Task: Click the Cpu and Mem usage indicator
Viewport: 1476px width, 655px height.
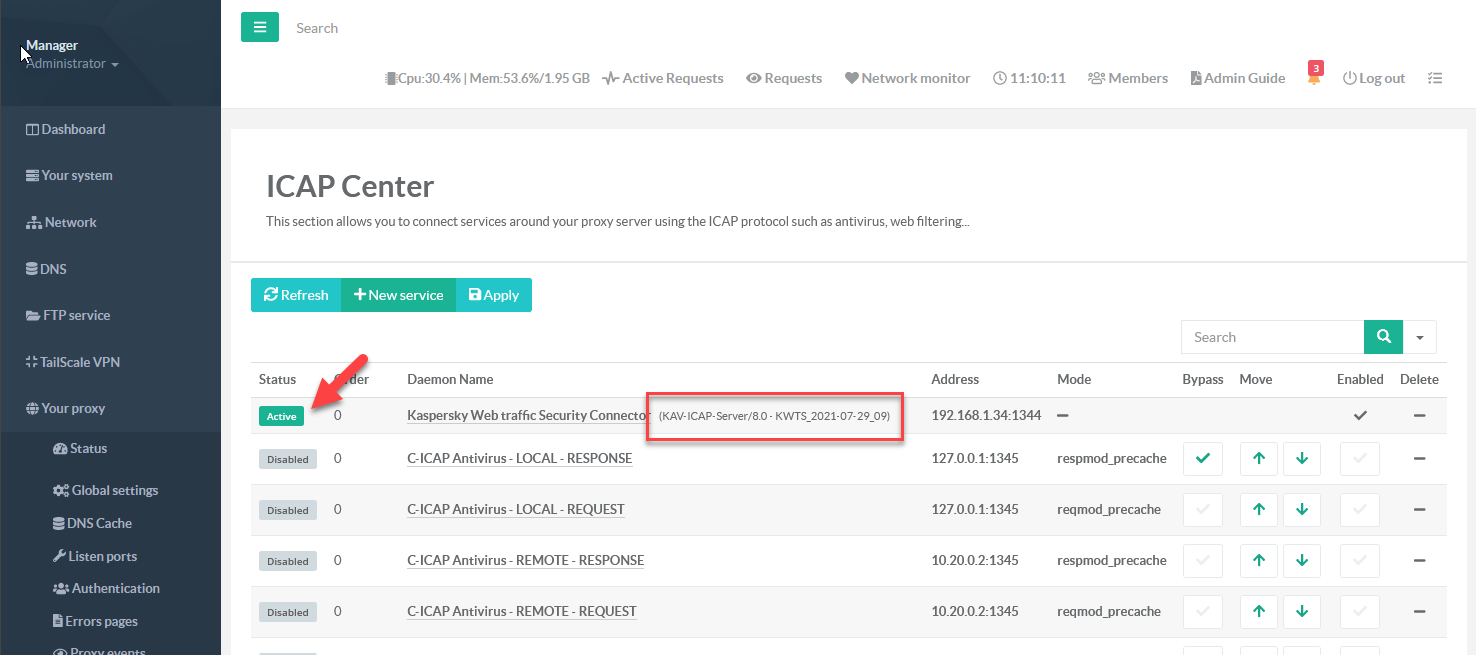Action: 488,78
